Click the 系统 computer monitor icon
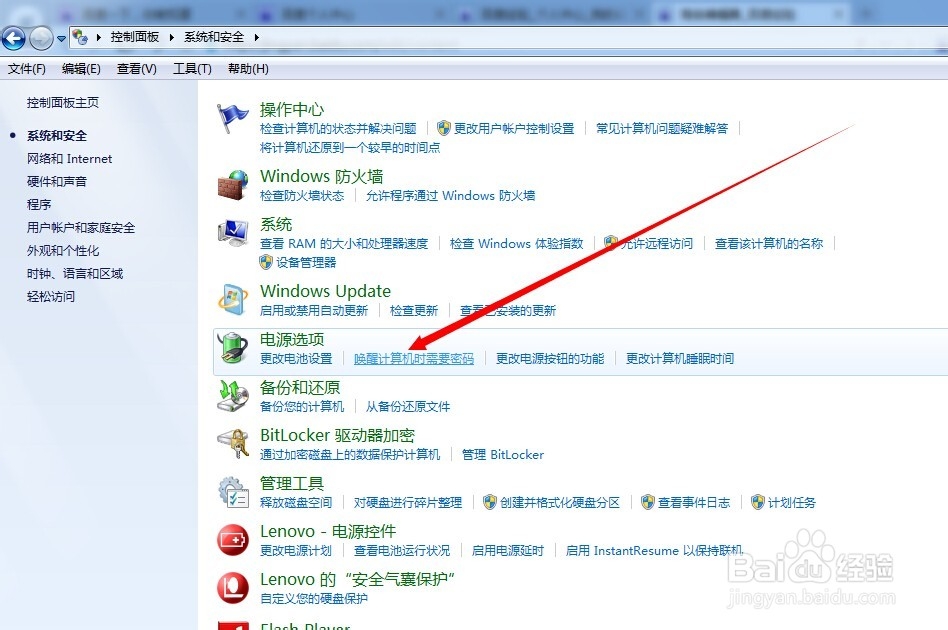The image size is (948, 630). coord(233,233)
